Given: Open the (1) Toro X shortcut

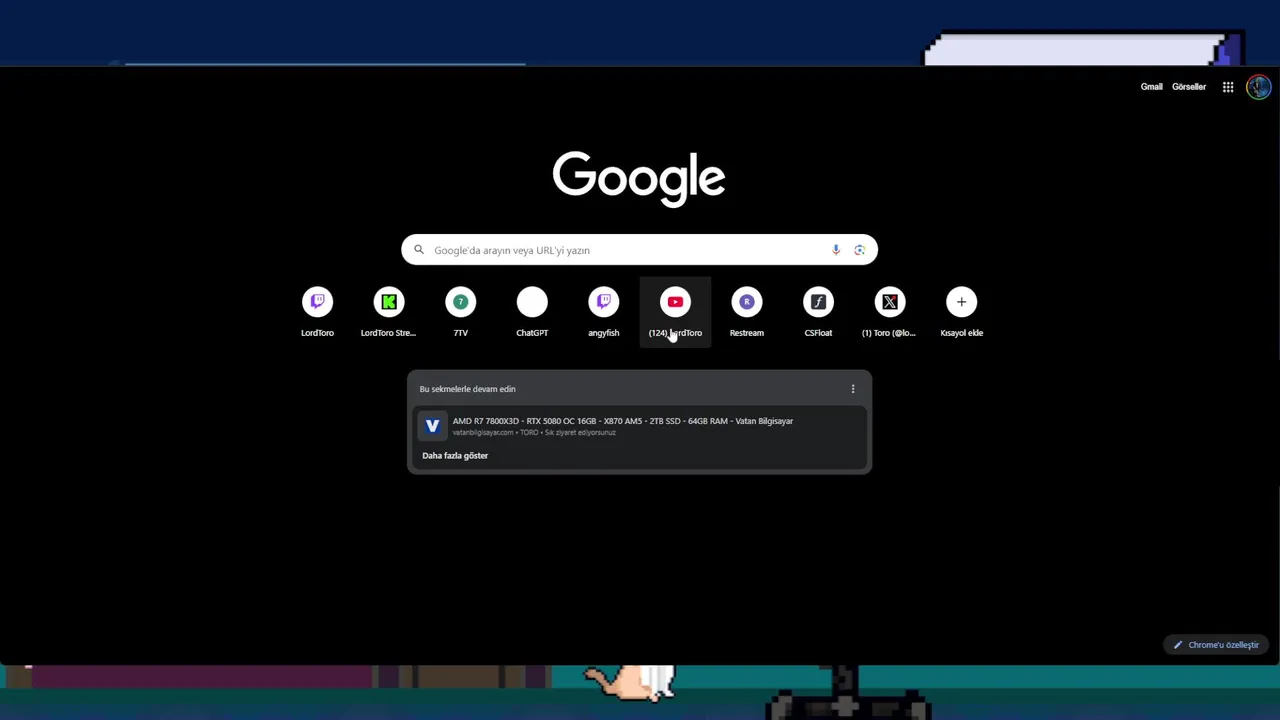Looking at the screenshot, I should [x=890, y=312].
